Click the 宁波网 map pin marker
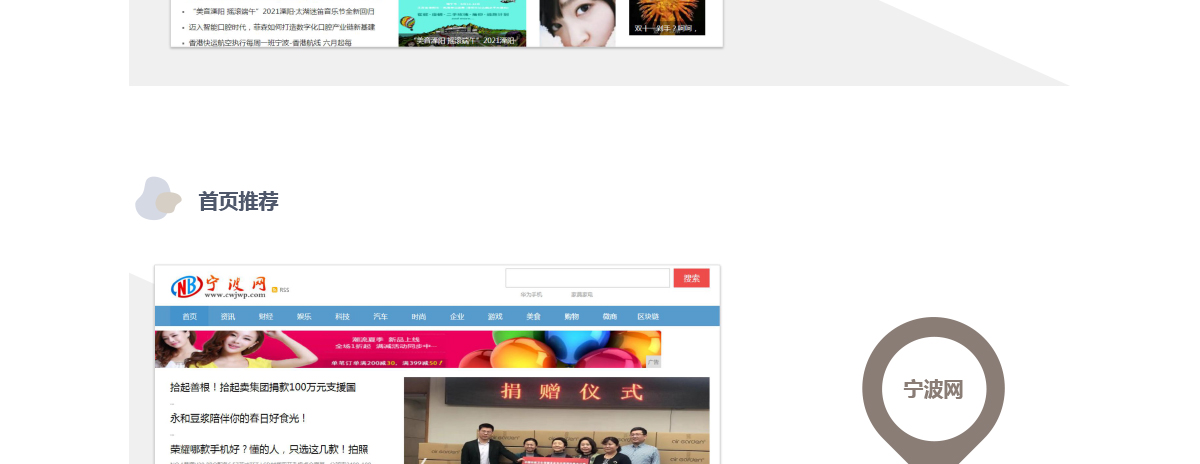The width and height of the screenshot is (1200, 464). tap(933, 389)
